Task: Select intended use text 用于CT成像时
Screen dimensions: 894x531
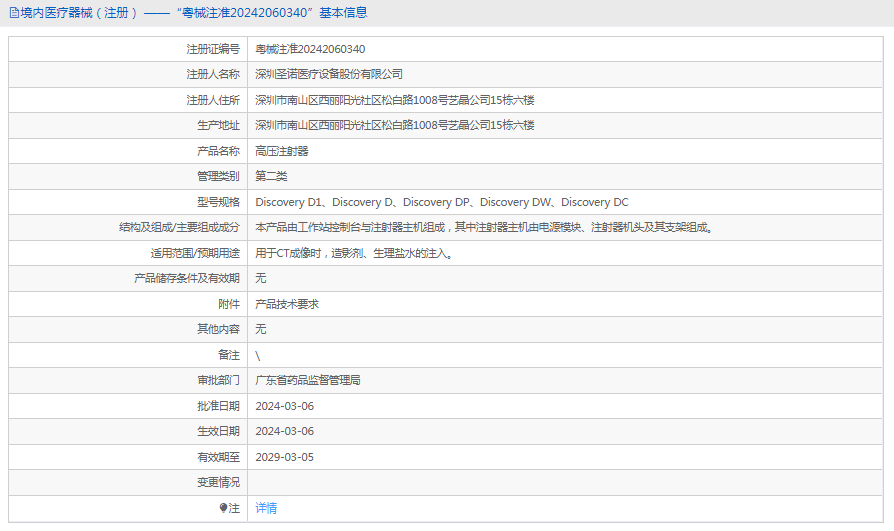Action: [354, 253]
